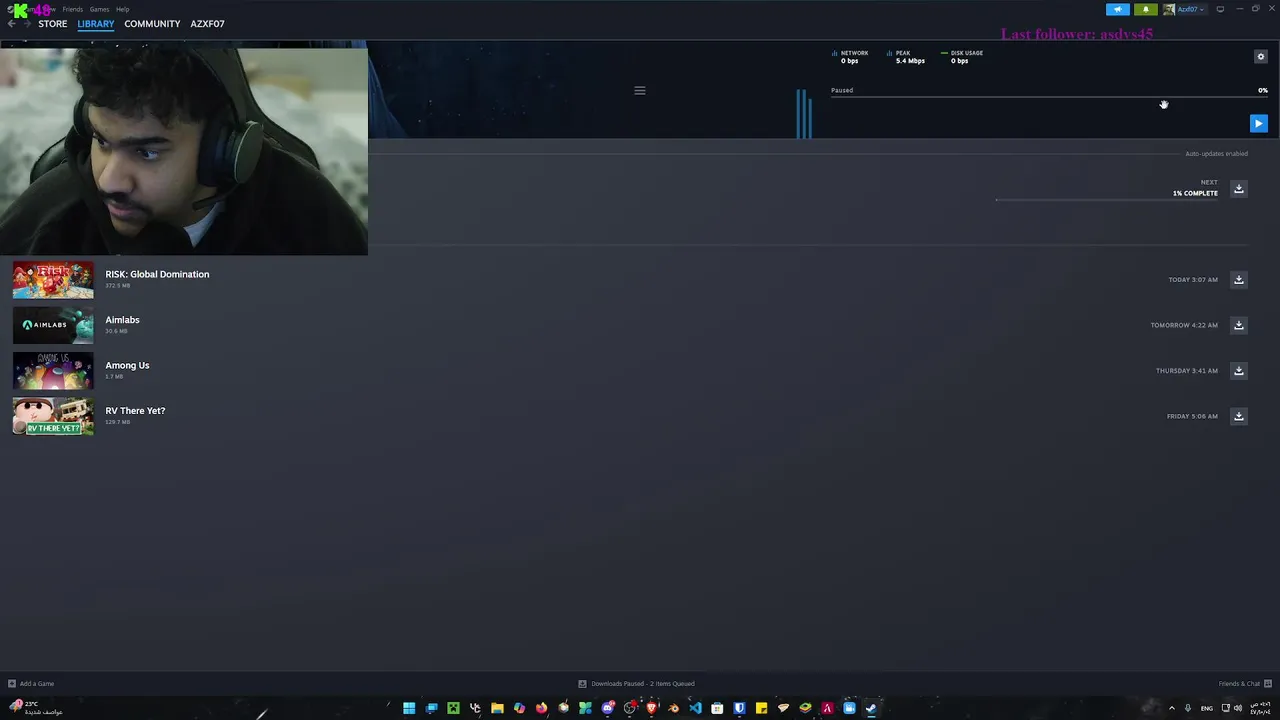Screen dimensions: 1280x720
Task: Open Discord from taskbar
Action: tap(608, 708)
